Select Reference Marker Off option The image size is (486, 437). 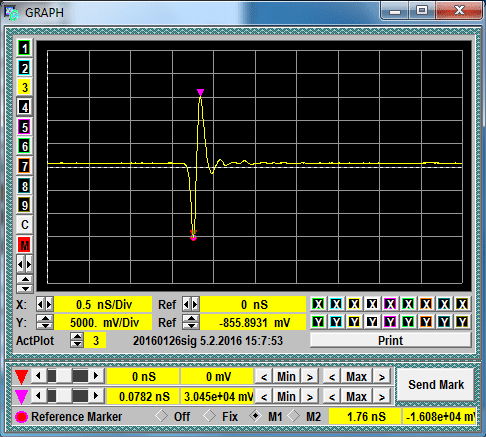point(161,416)
